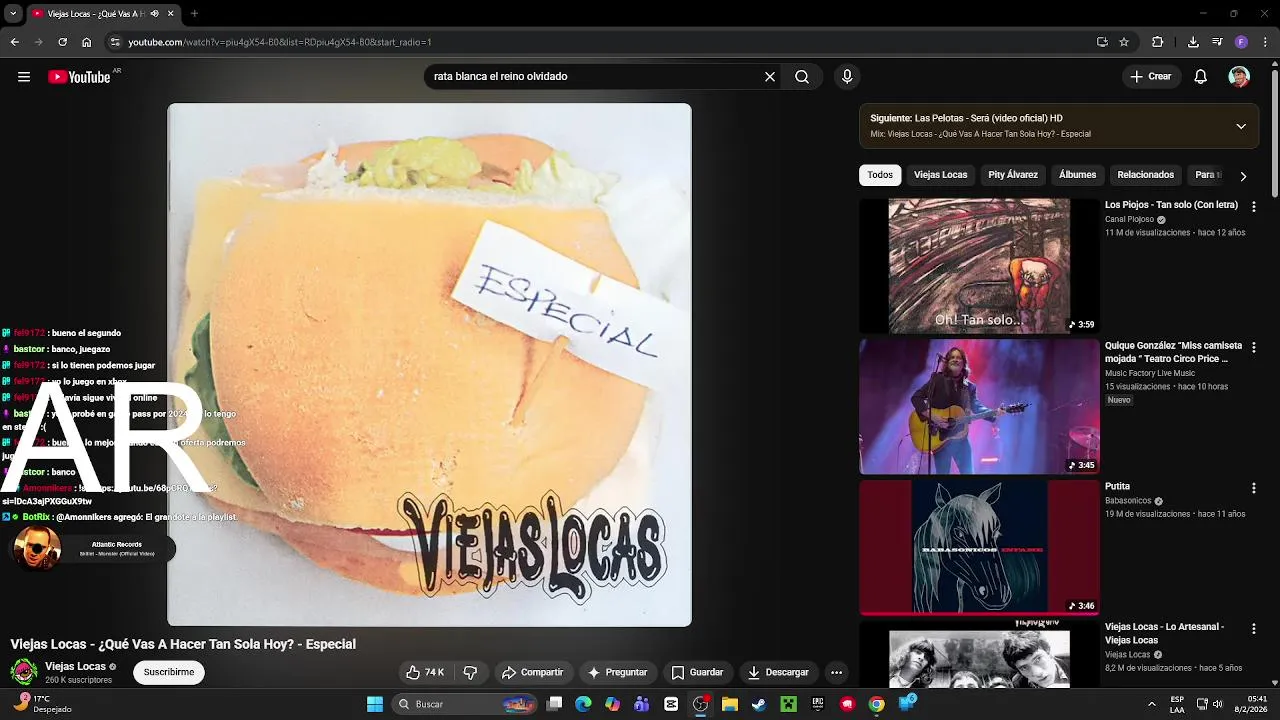This screenshot has height=720, width=1280.
Task: Mute the tab via the audio icon
Action: [x=154, y=14]
